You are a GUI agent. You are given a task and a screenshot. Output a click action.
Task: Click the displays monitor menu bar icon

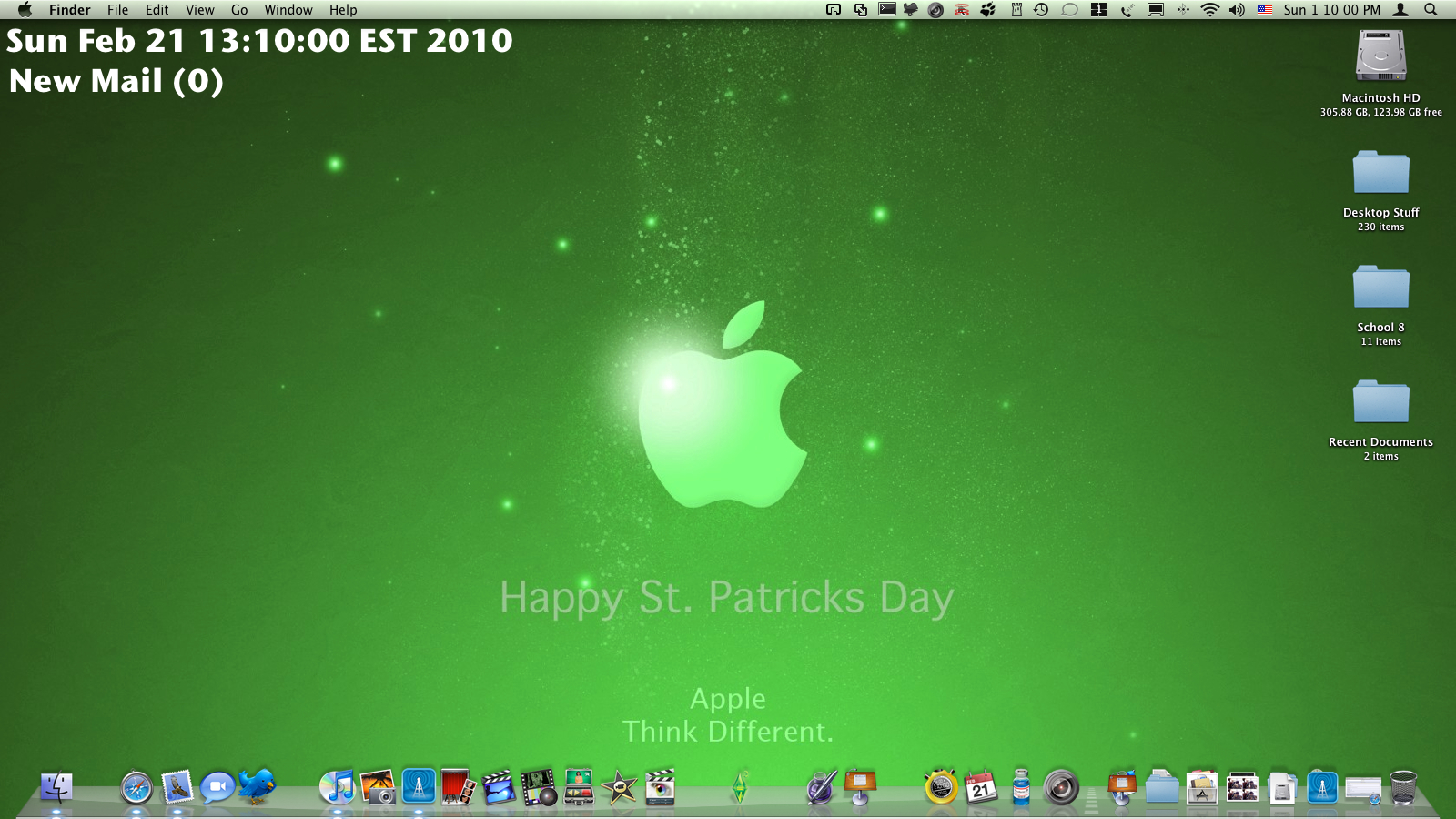coord(1155,9)
